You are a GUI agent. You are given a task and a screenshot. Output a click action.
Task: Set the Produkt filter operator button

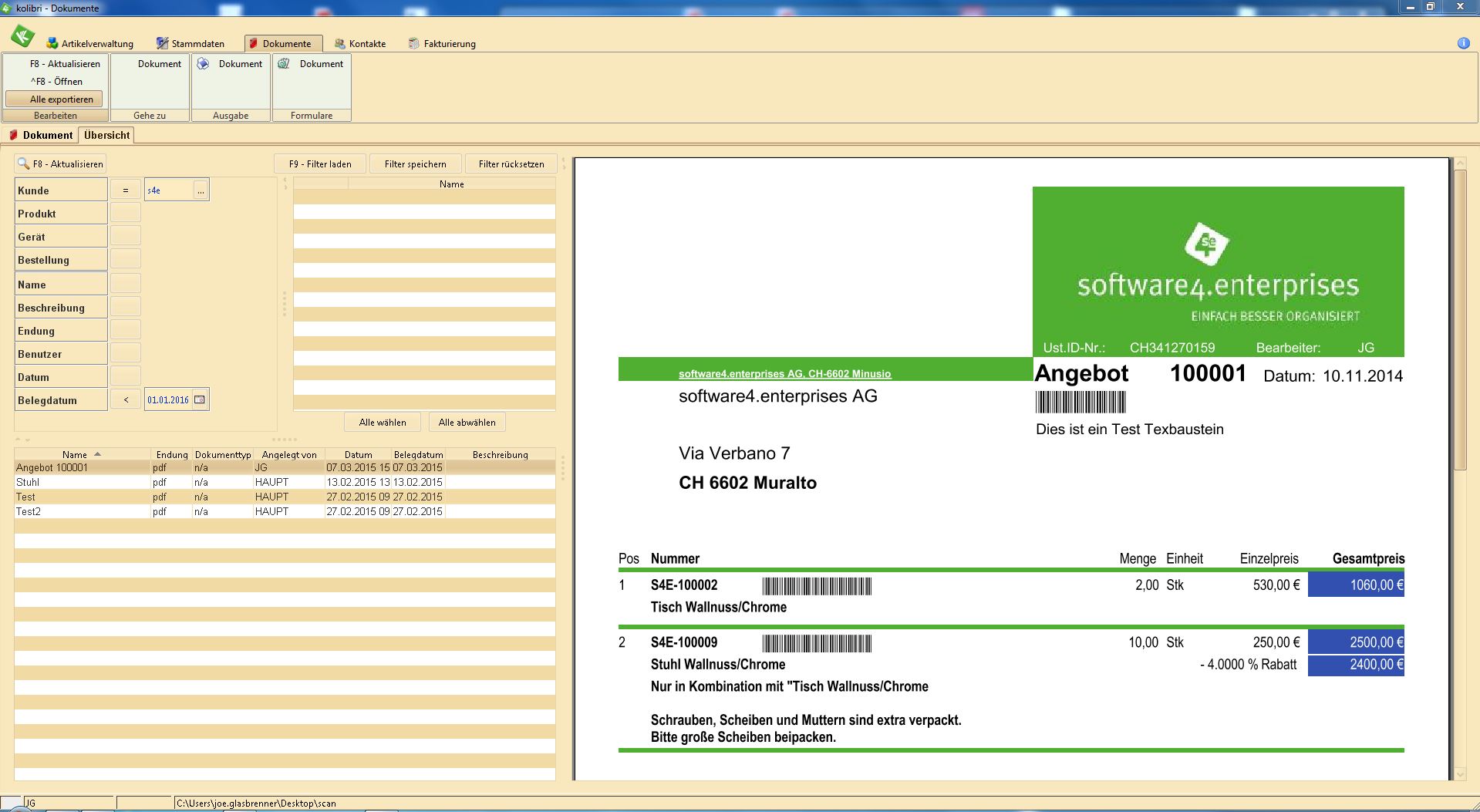tap(126, 213)
